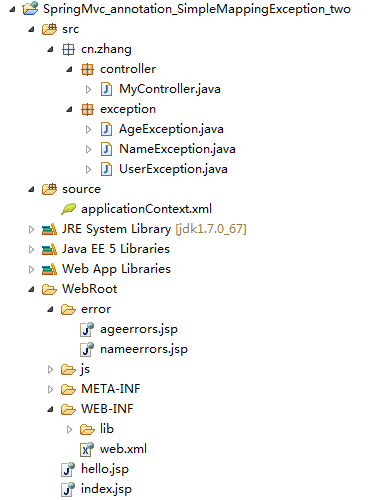Click the exception package icon
Screen dimensions: 372x500
pyautogui.click(x=87, y=109)
